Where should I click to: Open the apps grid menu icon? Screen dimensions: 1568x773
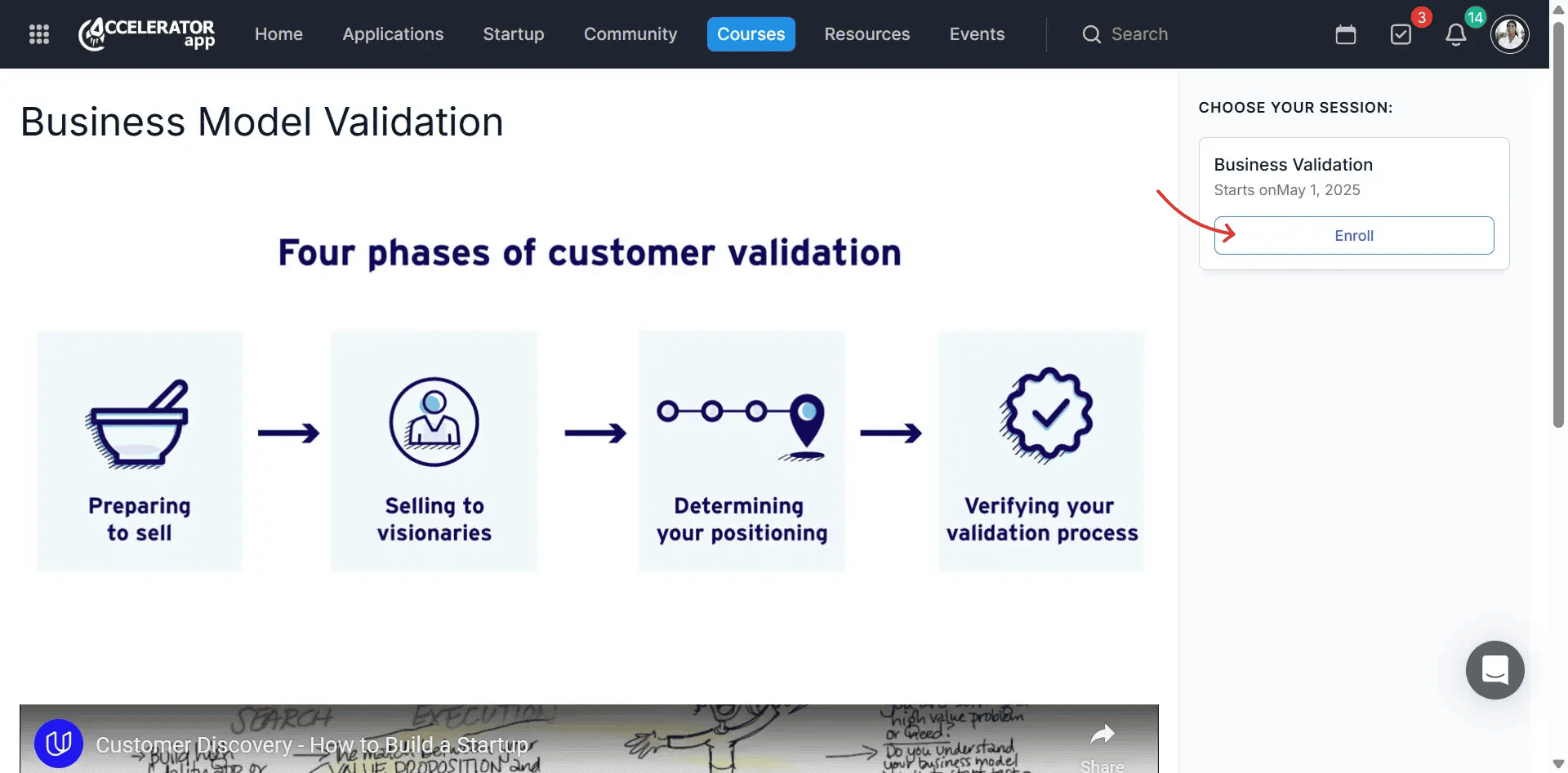pyautogui.click(x=39, y=34)
